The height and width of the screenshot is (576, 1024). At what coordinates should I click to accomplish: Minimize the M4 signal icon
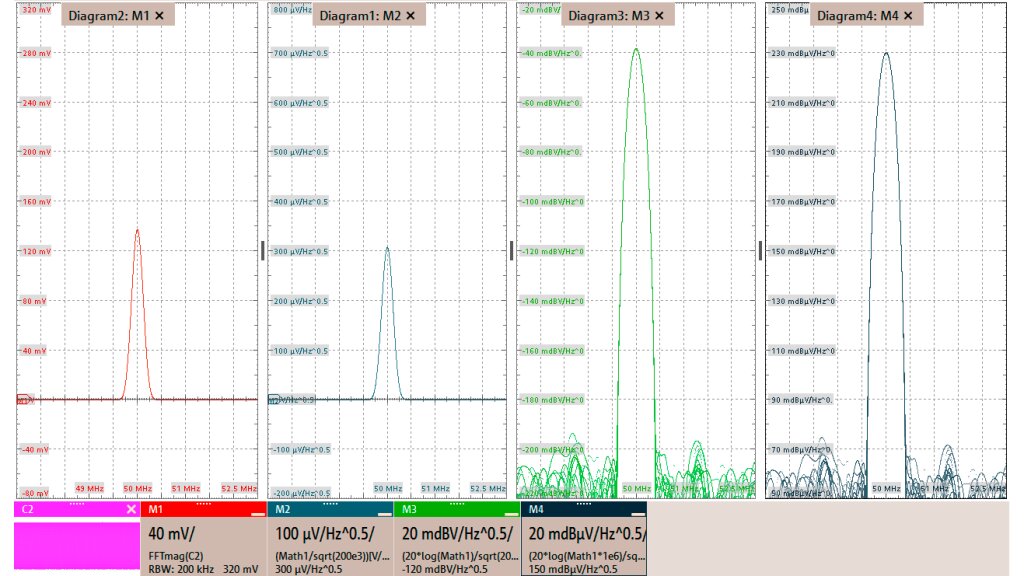(x=638, y=514)
